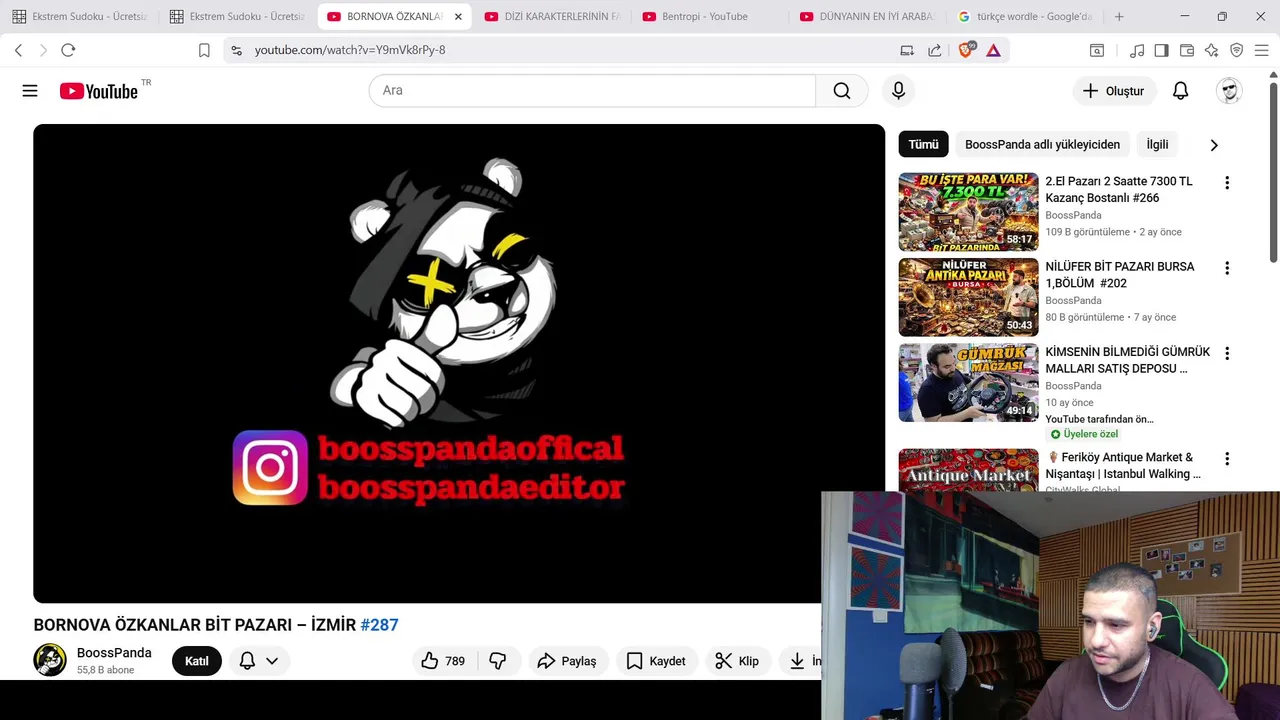
Task: Open a new browser tab
Action: click(x=1119, y=17)
